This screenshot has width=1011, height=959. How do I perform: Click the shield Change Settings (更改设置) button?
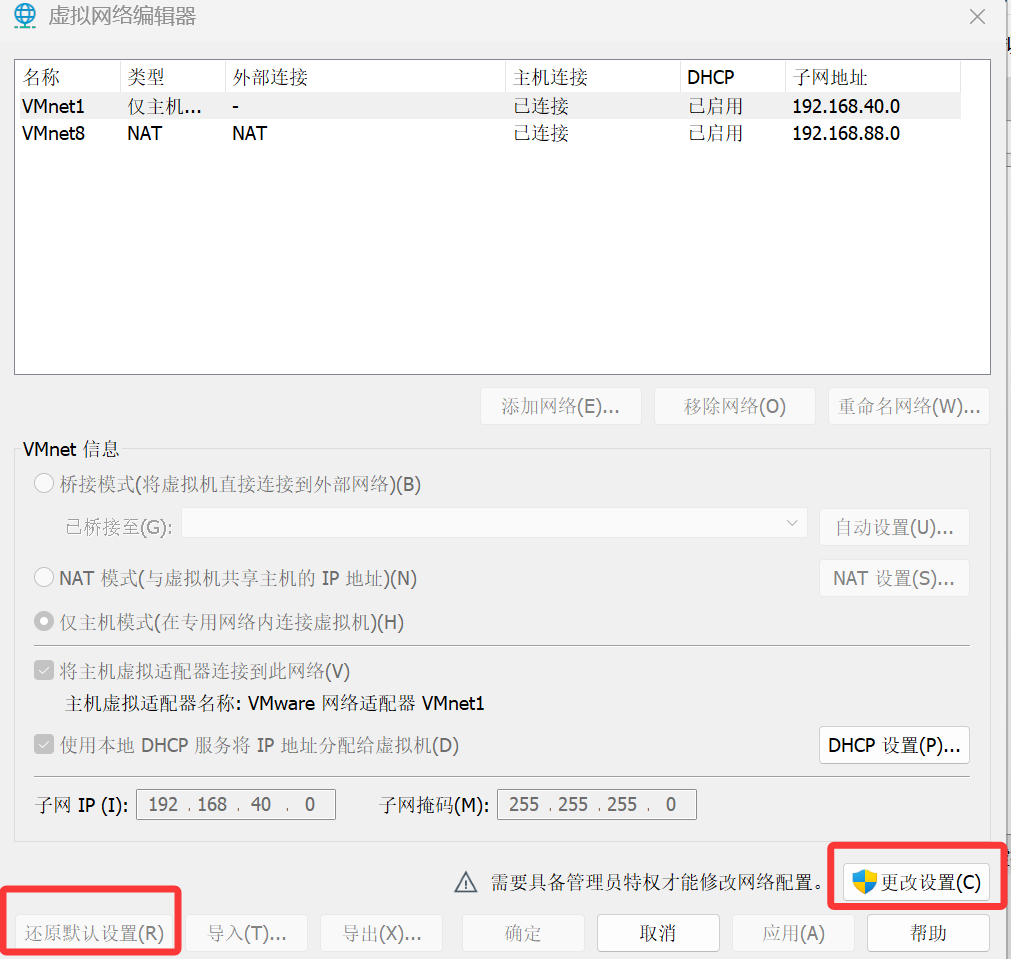pyautogui.click(x=916, y=882)
